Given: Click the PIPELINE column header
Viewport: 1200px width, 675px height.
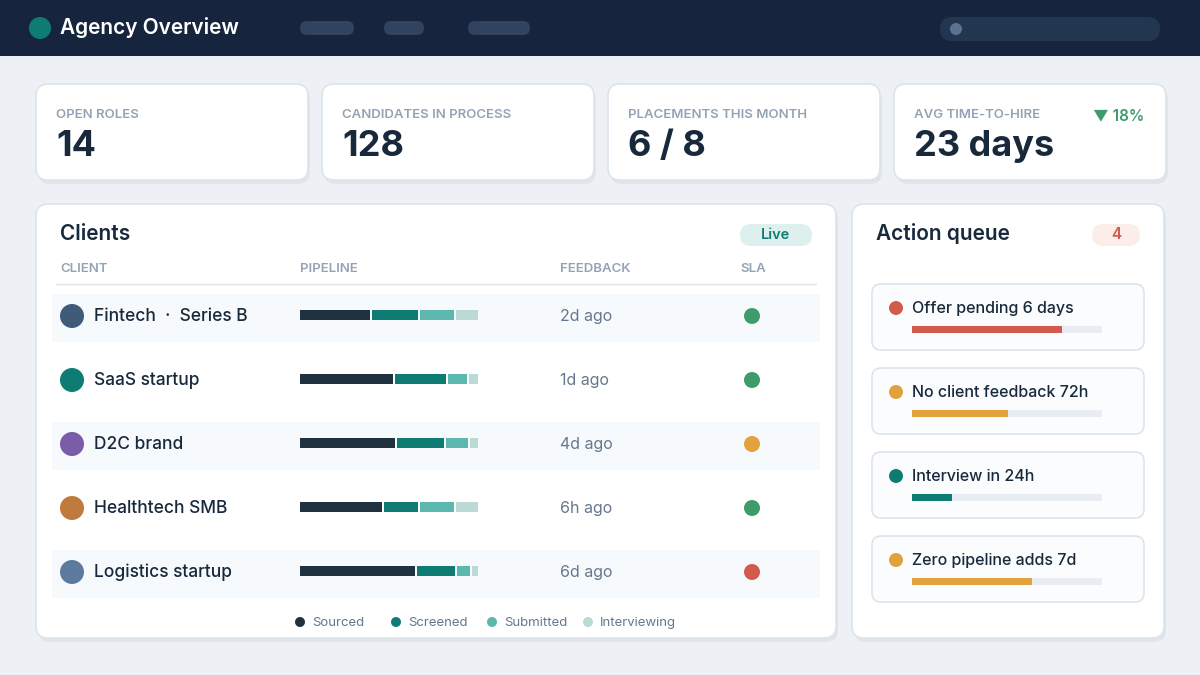Looking at the screenshot, I should [329, 268].
